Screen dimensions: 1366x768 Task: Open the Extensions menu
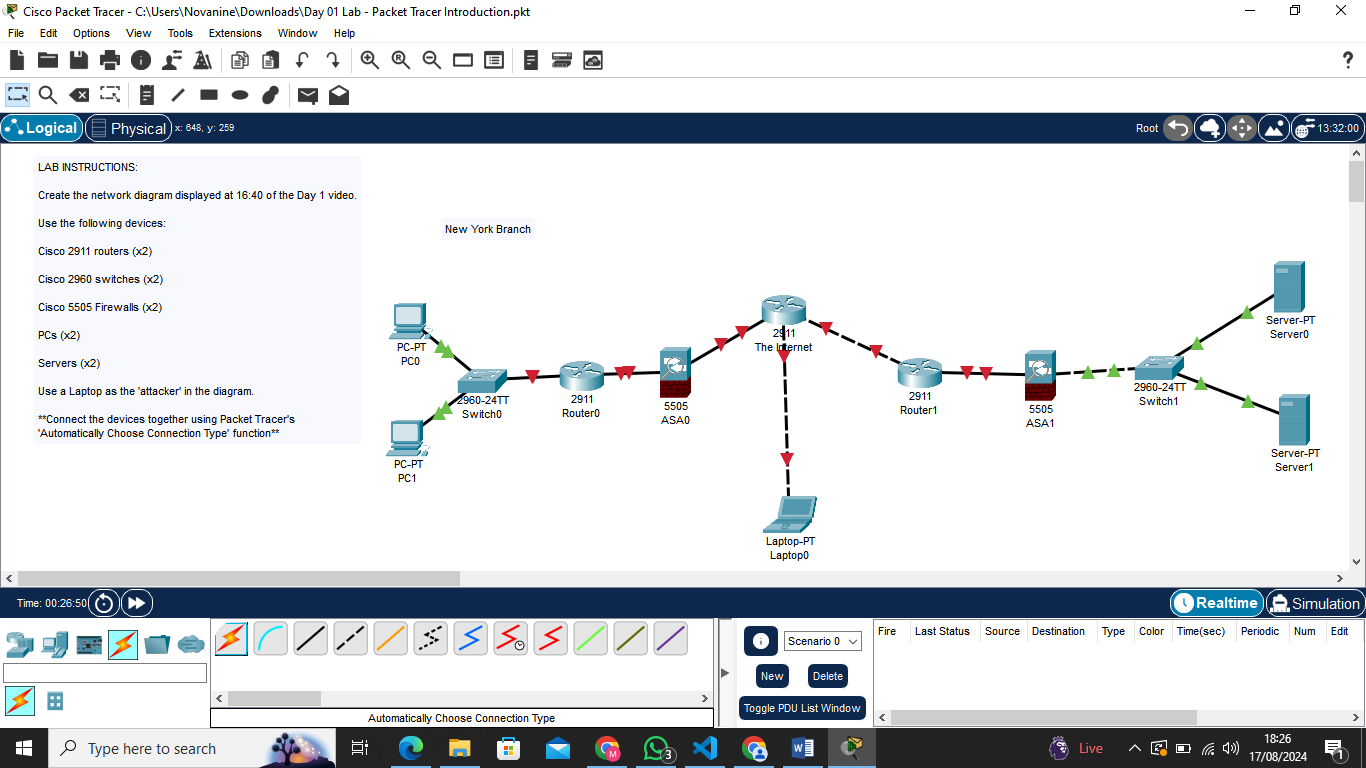(235, 33)
